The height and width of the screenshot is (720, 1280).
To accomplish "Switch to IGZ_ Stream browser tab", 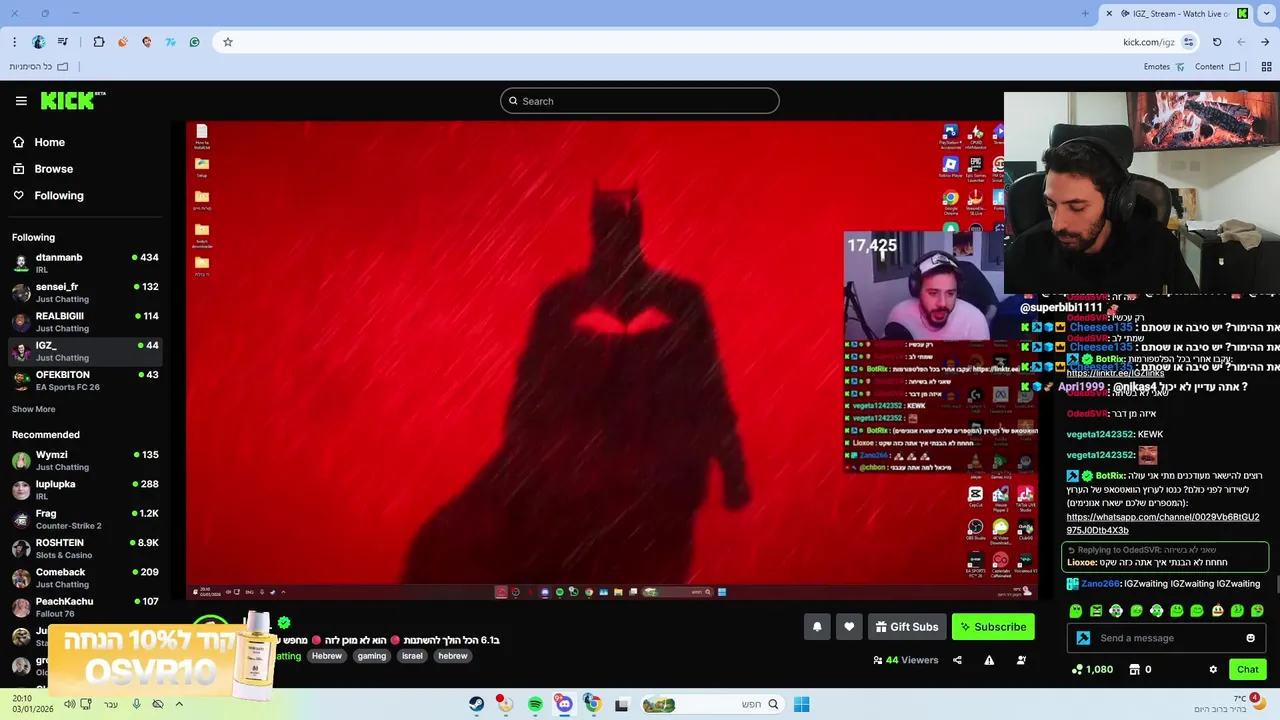I will pos(1178,14).
